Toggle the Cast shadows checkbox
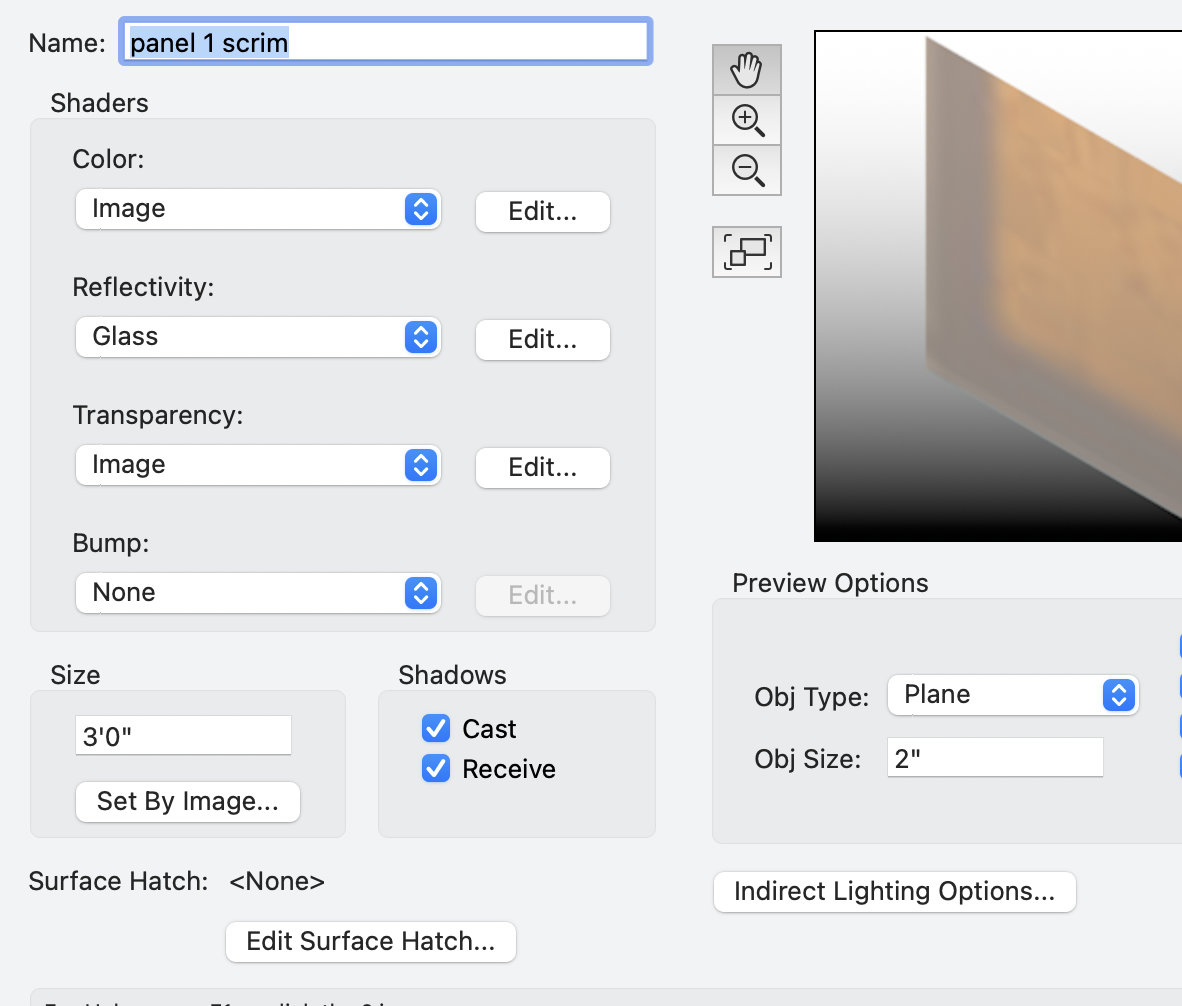 click(436, 729)
